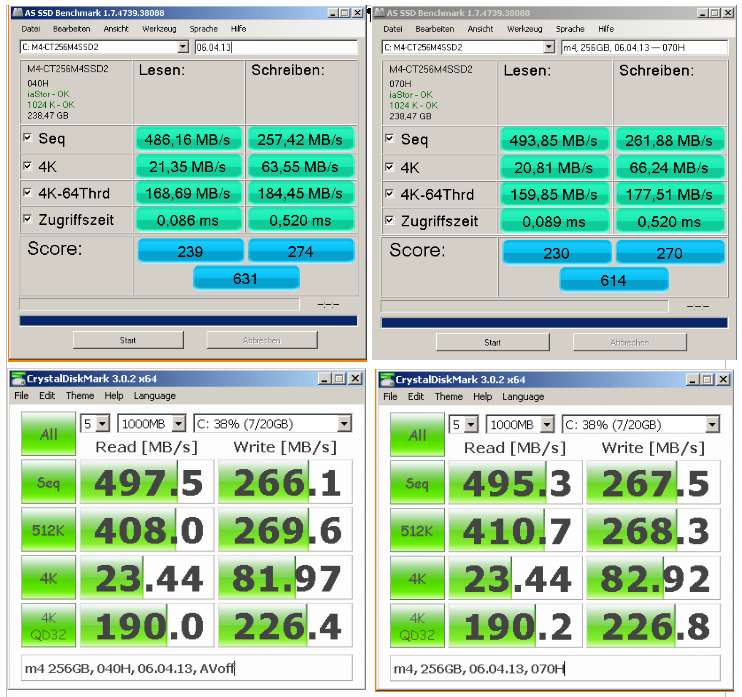The image size is (742, 697).
Task: Toggle 4K-64Thrd in right AS SSD 070H window
Action: coord(389,194)
